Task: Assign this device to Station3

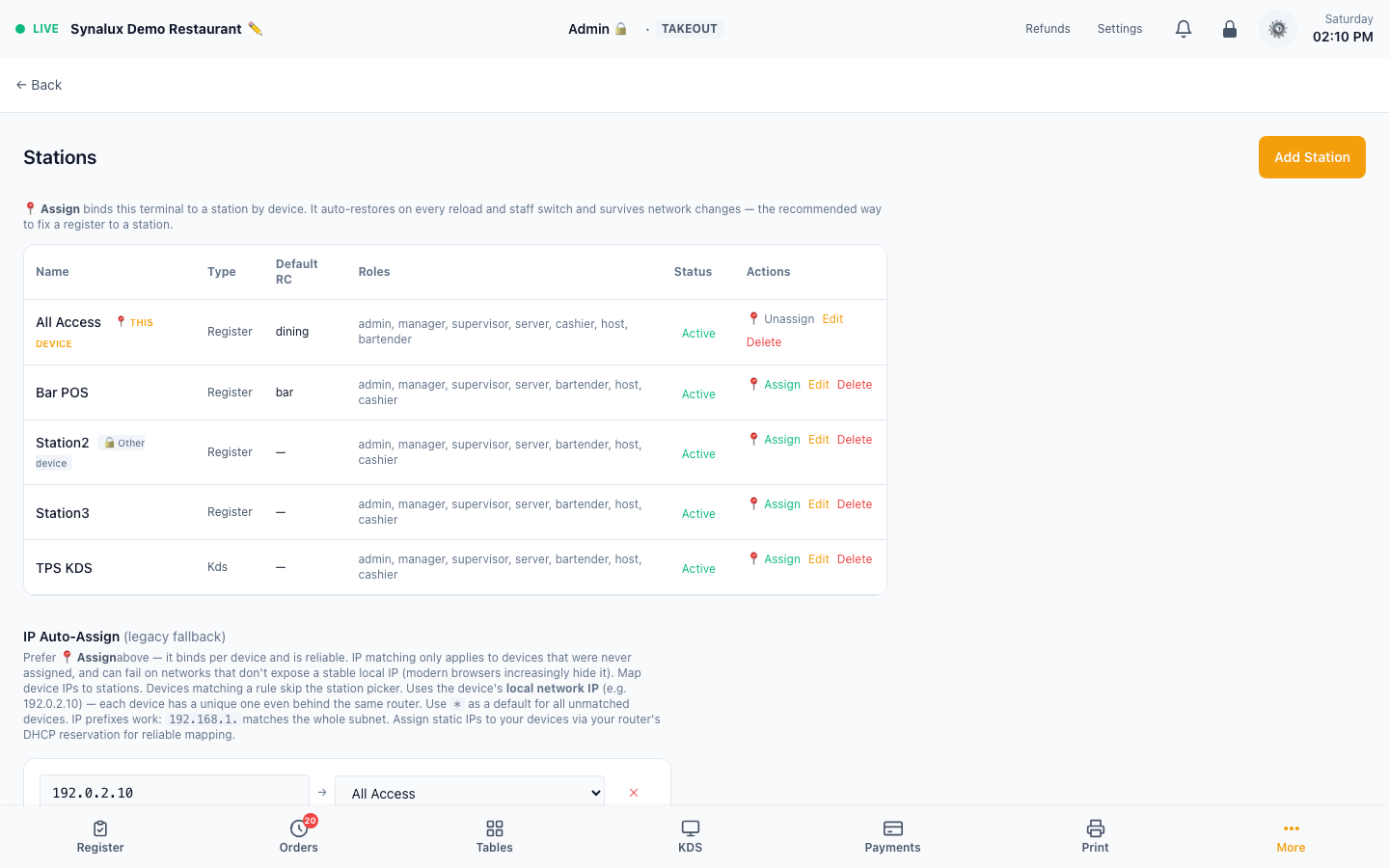Action: 775,504
